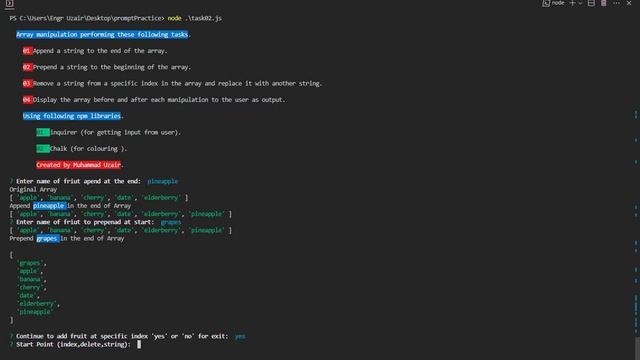Click 'Append a string to the end of the array.'
This screenshot has height=360, width=640.
(100, 51)
